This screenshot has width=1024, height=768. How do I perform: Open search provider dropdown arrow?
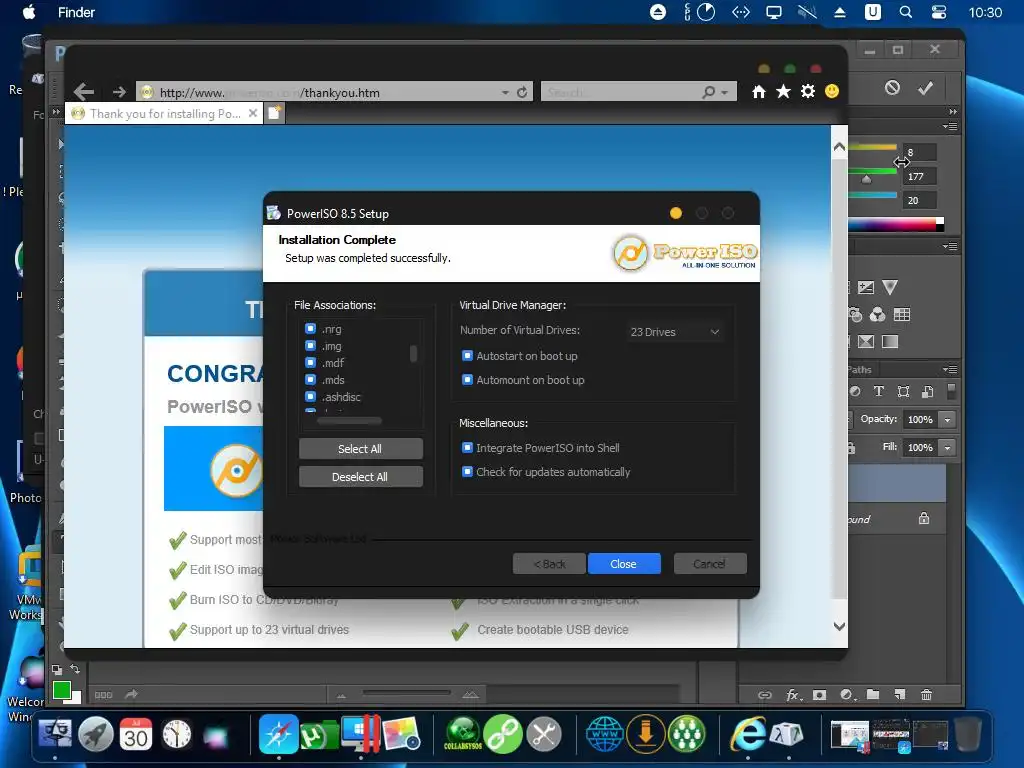tap(725, 93)
